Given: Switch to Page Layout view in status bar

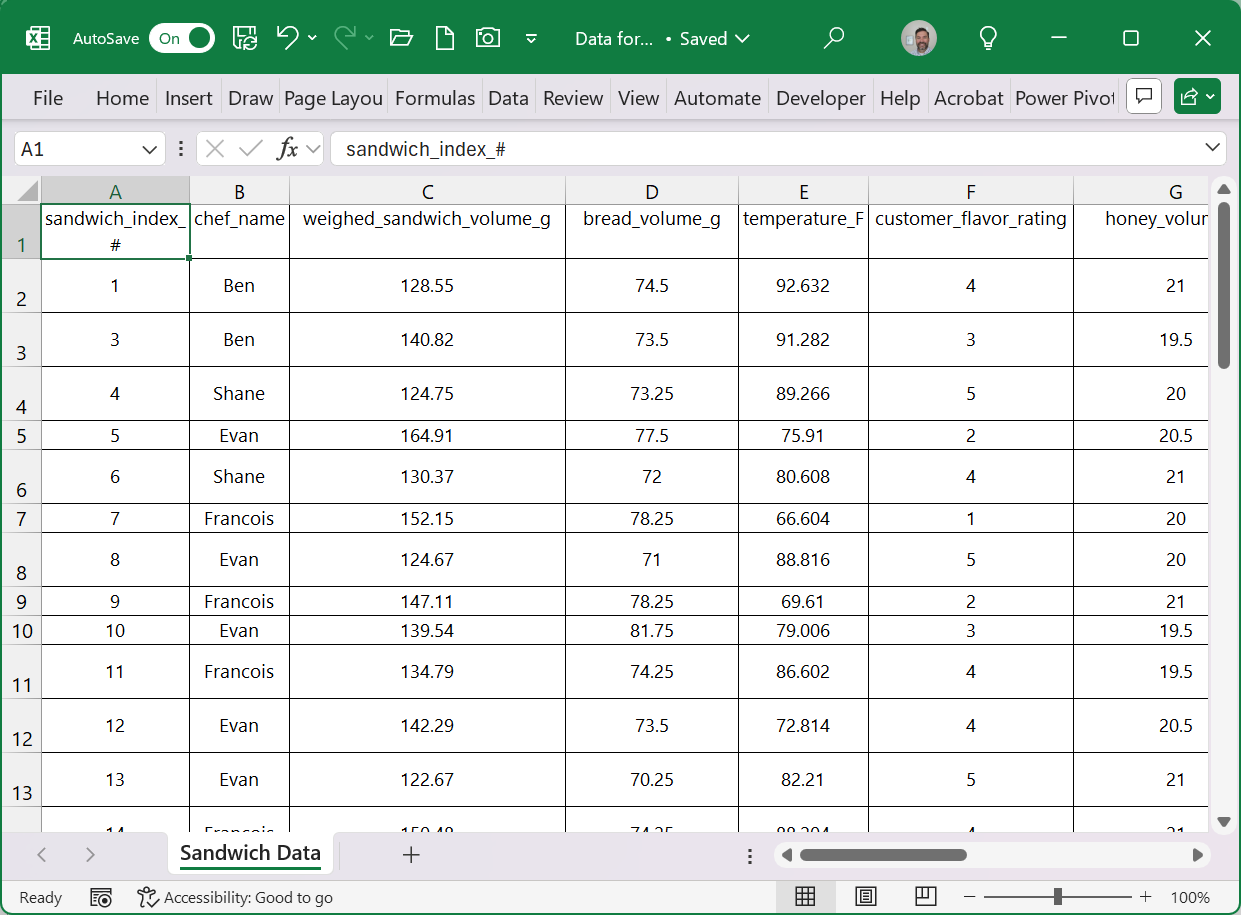Looking at the screenshot, I should click(x=866, y=896).
